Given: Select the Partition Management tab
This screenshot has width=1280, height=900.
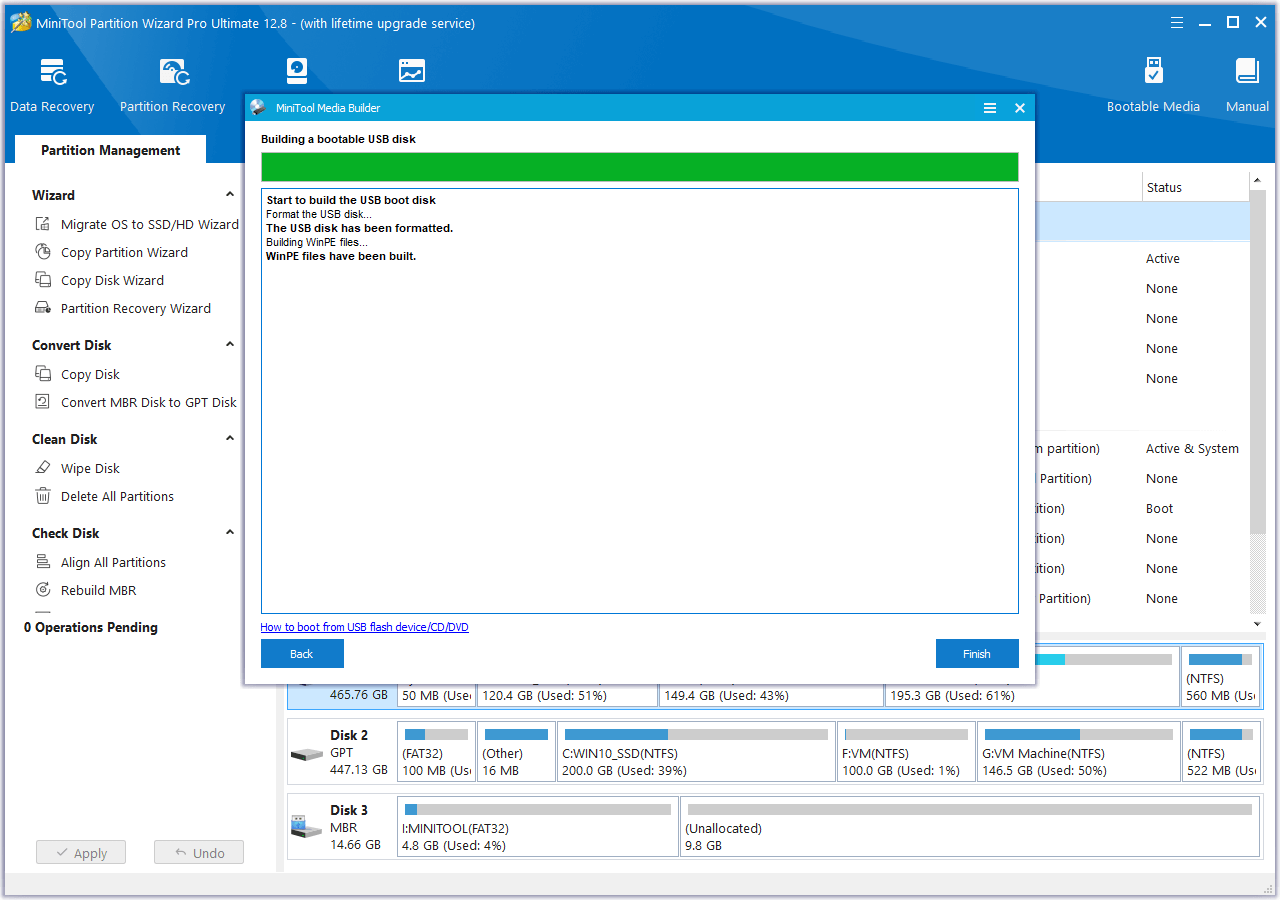Looking at the screenshot, I should [x=111, y=150].
